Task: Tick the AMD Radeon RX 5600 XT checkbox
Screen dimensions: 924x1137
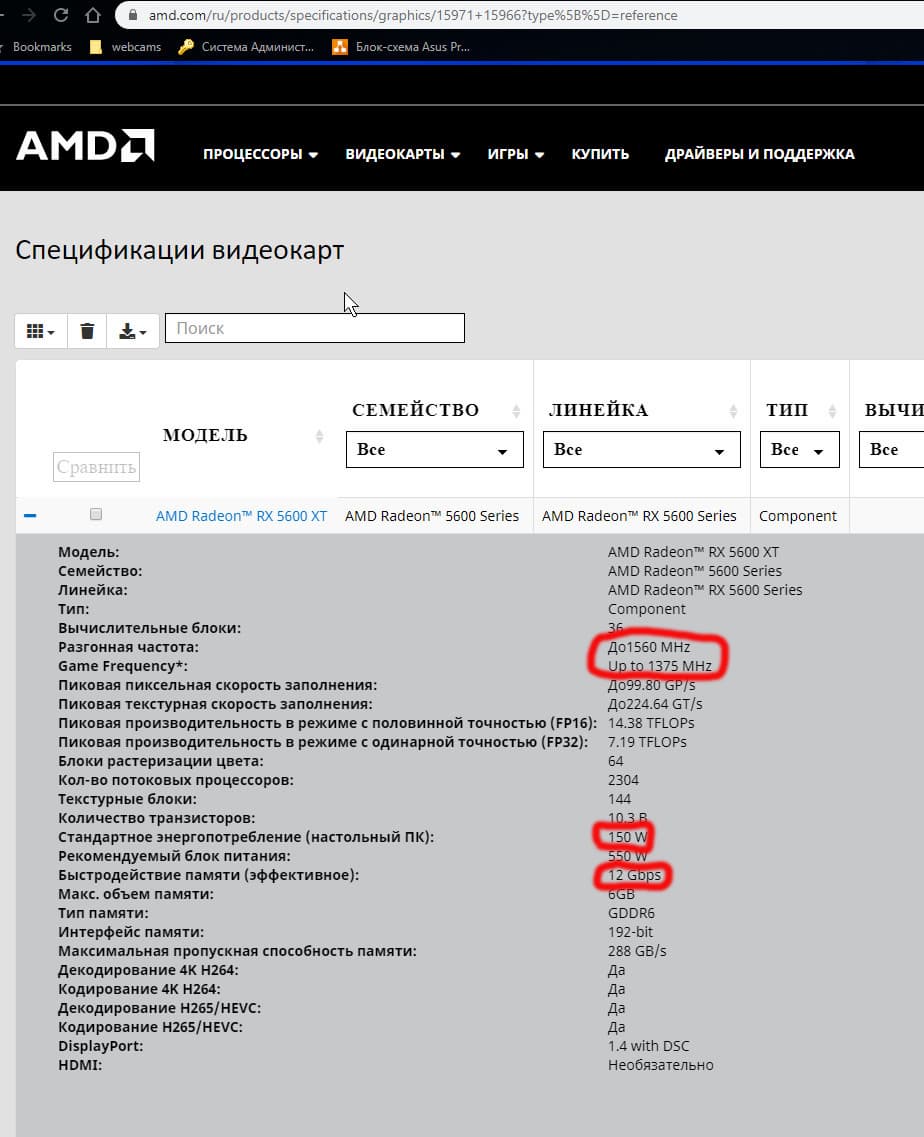Action: [x=96, y=514]
